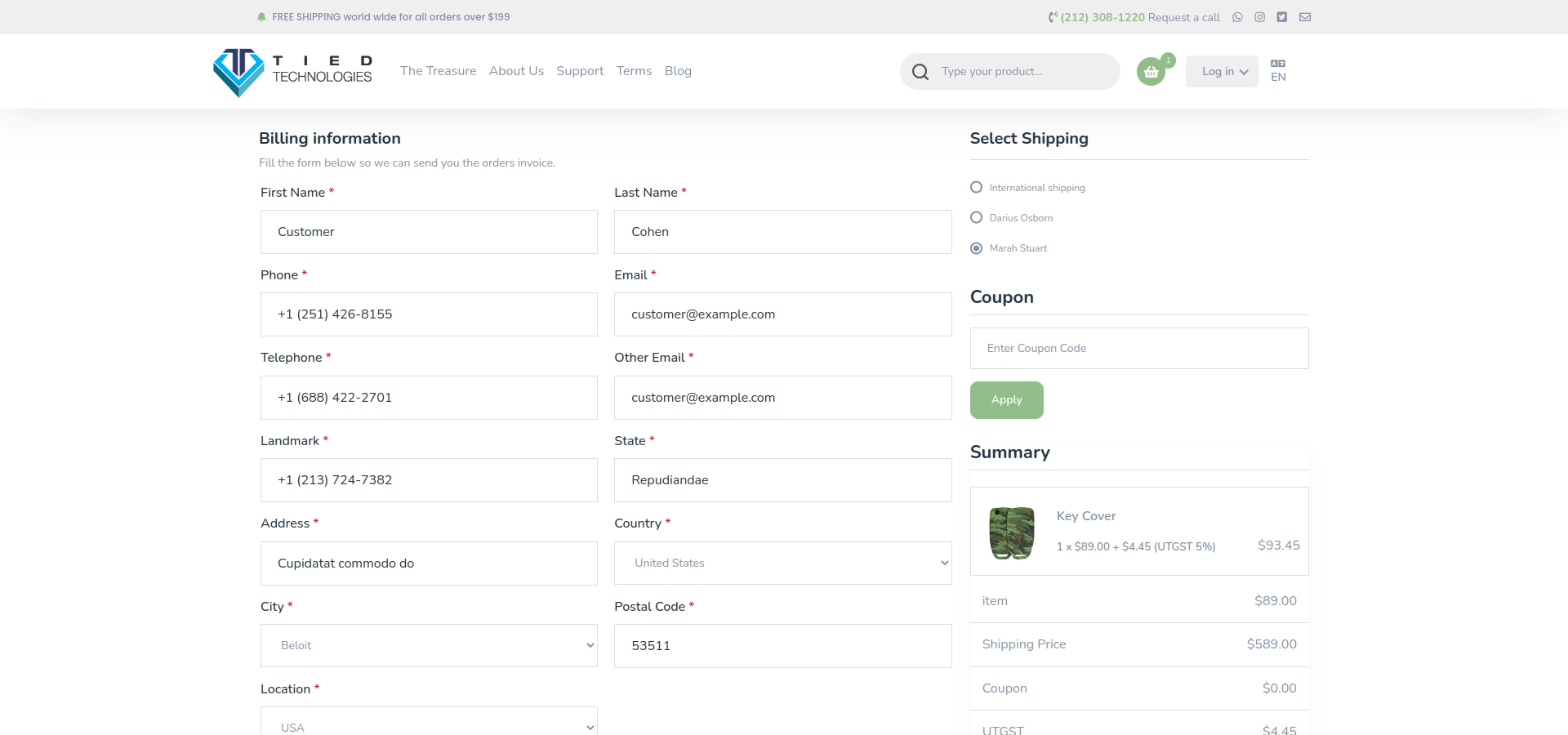Click the Key Cover product thumbnail
1568x735 pixels.
1012,532
